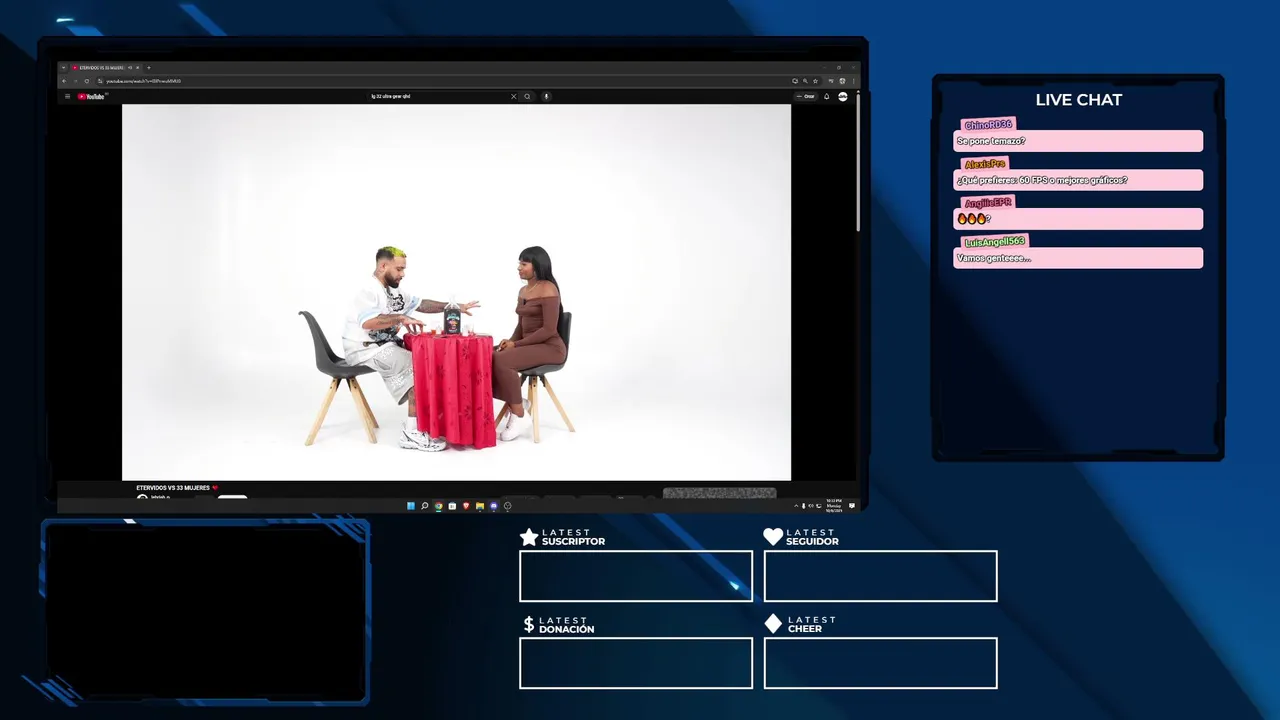Open the YouTube account avatar menu
Image resolution: width=1280 pixels, height=720 pixels.
click(843, 97)
